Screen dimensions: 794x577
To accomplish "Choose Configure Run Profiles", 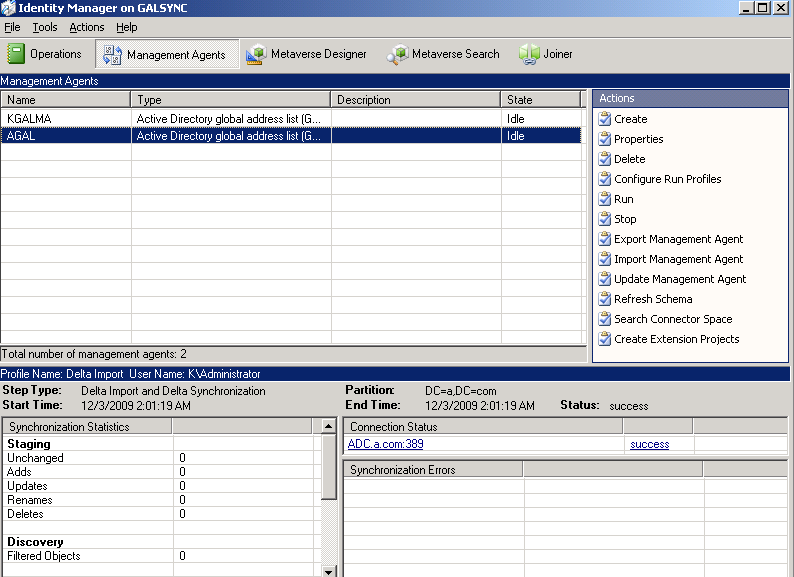I will pyautogui.click(x=667, y=179).
